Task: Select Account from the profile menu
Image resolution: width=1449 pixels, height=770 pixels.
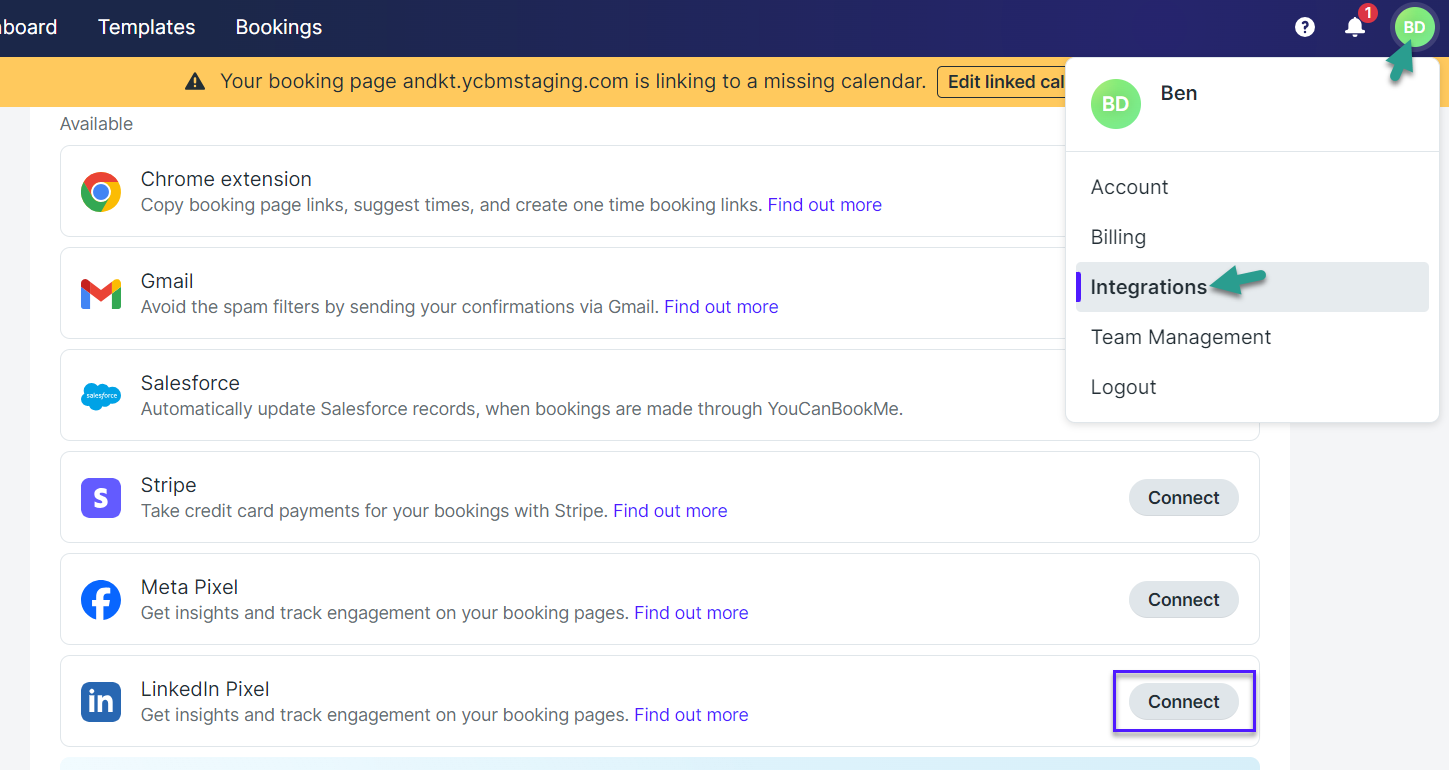Action: [1252, 187]
